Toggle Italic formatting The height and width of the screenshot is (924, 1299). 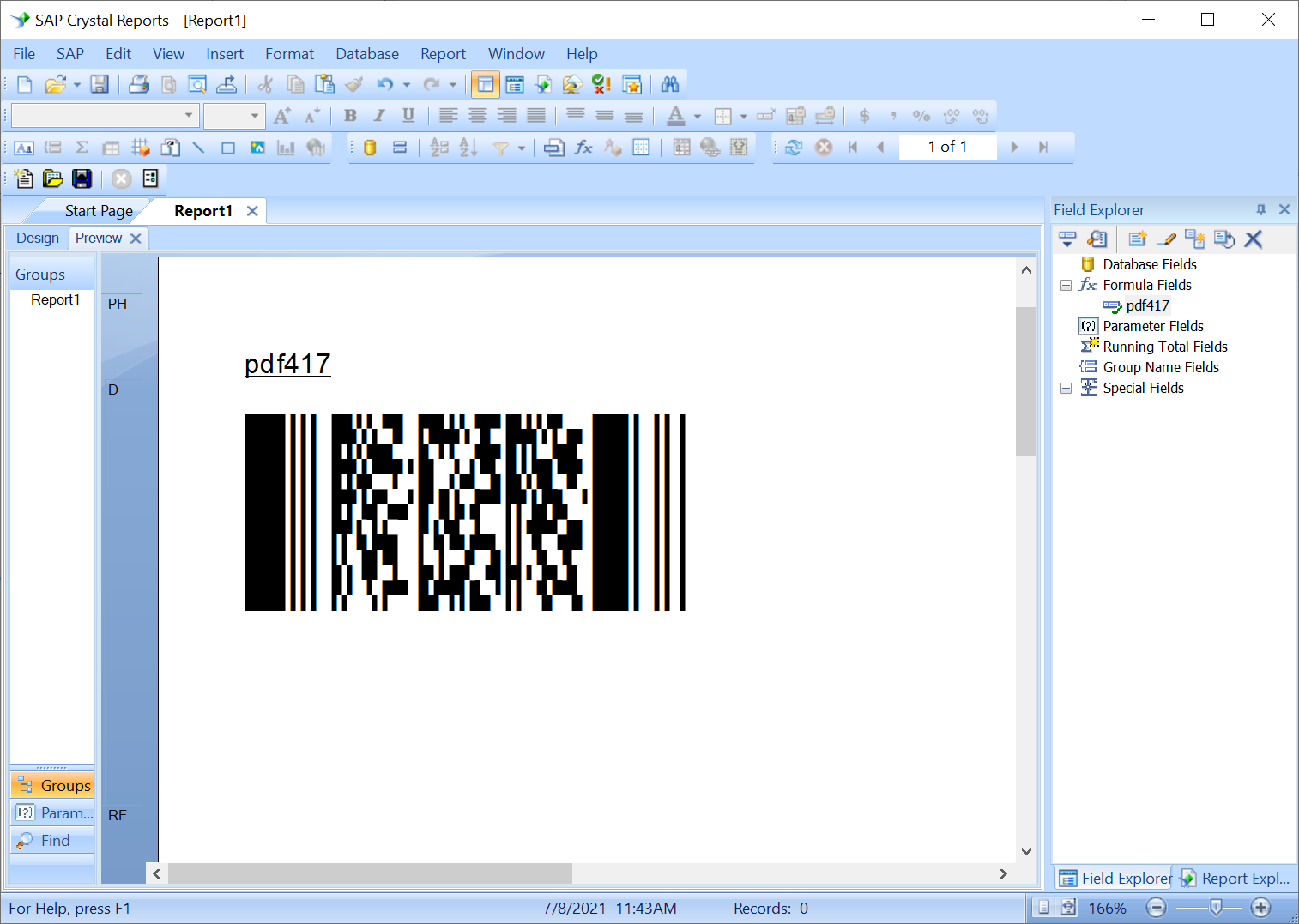point(379,116)
